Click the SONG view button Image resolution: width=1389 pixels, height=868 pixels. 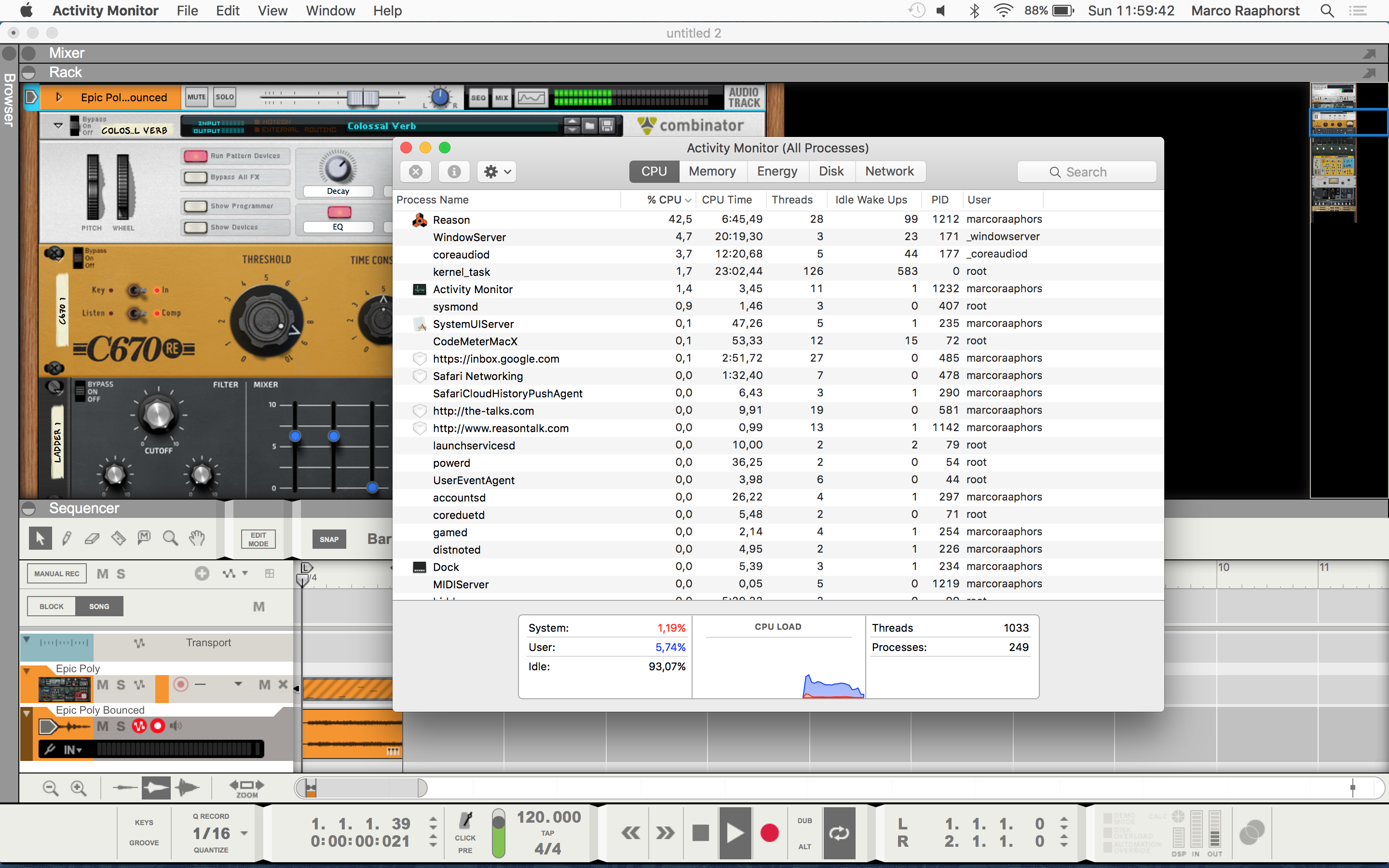point(99,606)
